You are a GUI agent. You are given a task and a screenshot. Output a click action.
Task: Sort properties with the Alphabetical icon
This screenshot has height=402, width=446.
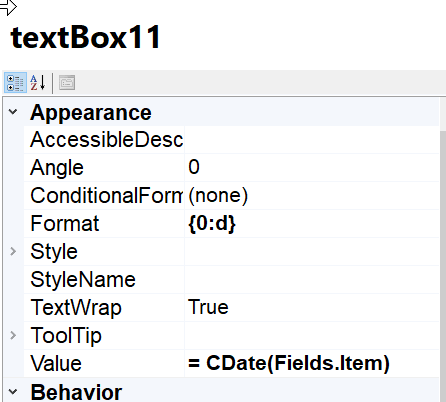(38, 83)
